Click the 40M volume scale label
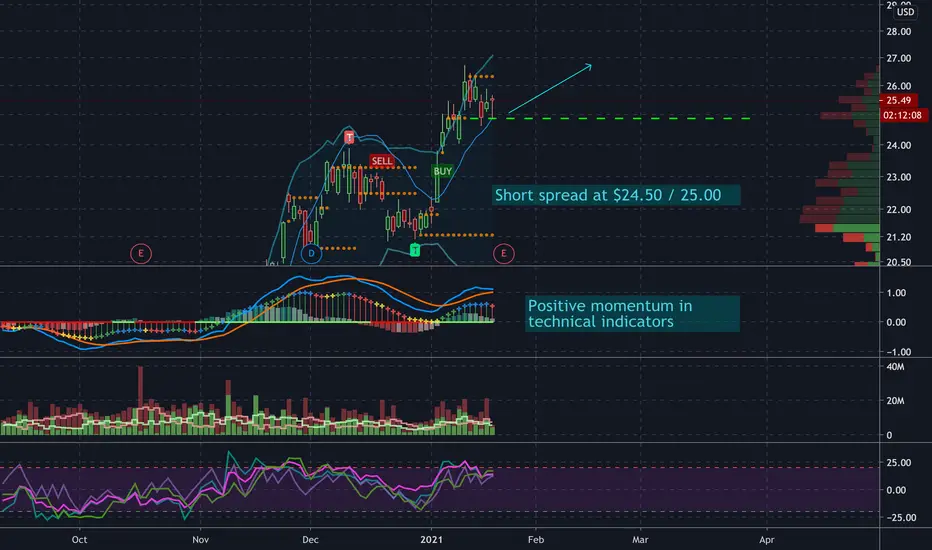Viewport: 932px width, 550px height. (x=895, y=367)
